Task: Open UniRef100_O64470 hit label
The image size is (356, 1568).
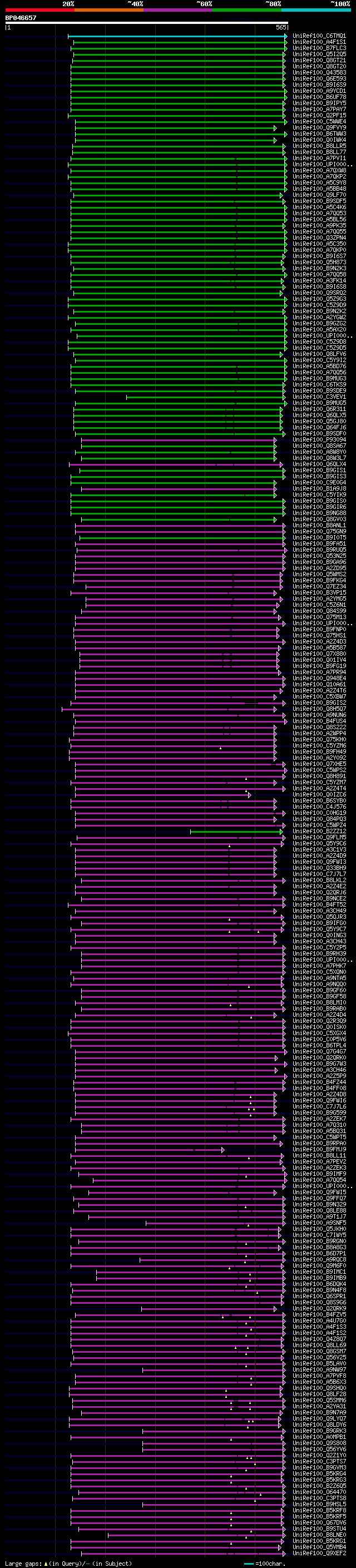Action: pos(319,1492)
